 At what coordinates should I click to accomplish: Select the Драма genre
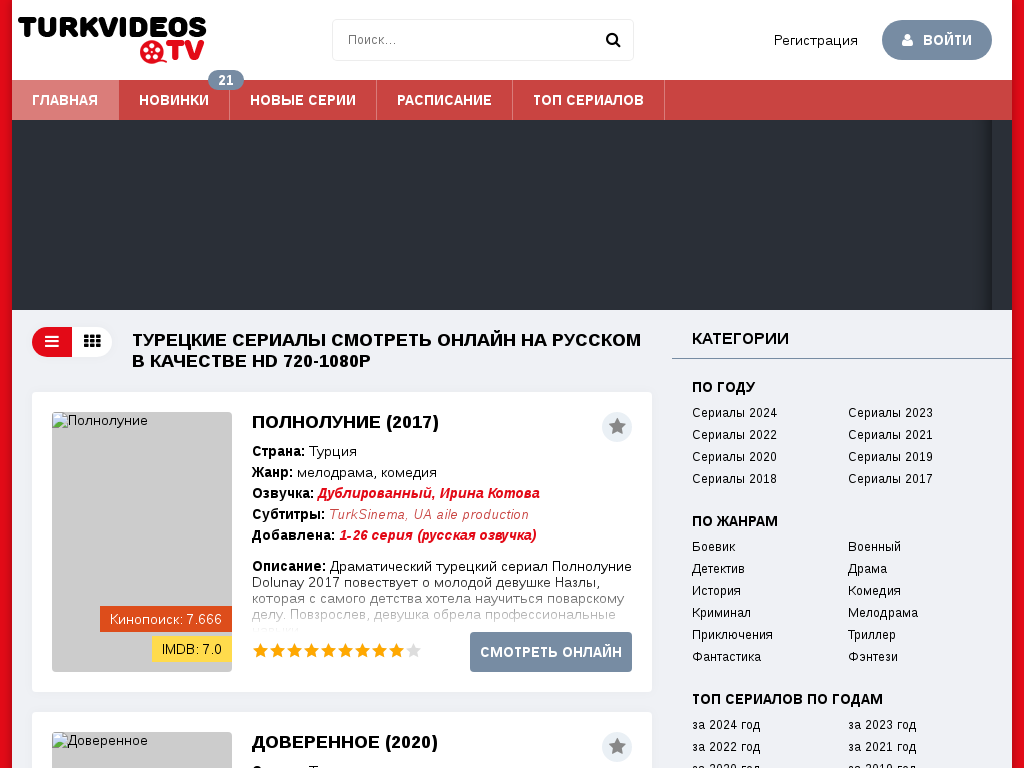[x=868, y=569]
